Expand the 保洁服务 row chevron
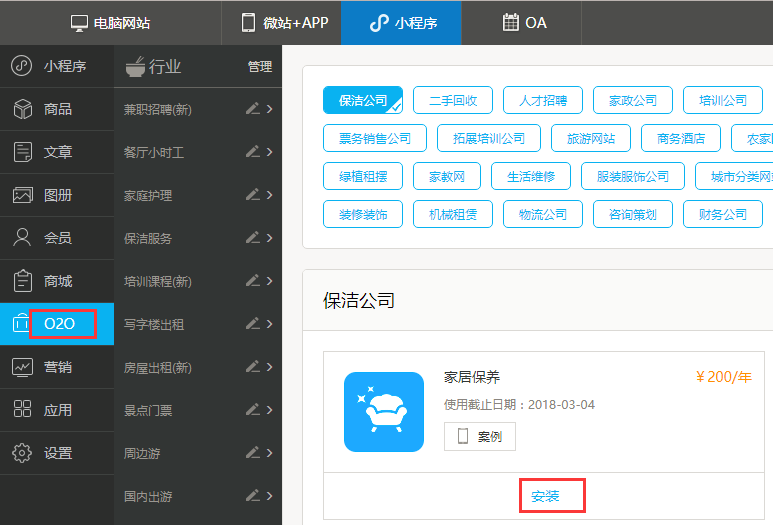 click(270, 238)
